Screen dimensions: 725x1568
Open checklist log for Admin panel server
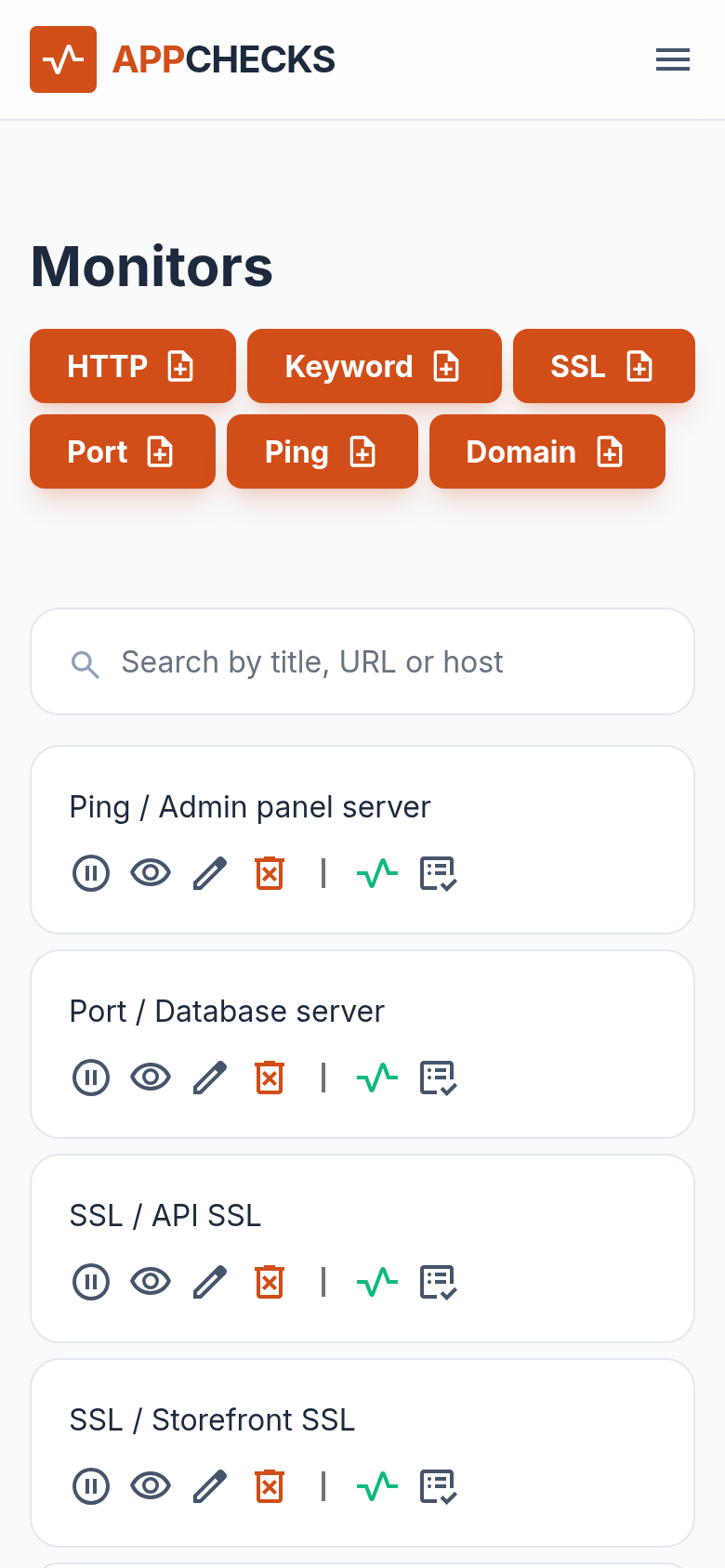[438, 873]
